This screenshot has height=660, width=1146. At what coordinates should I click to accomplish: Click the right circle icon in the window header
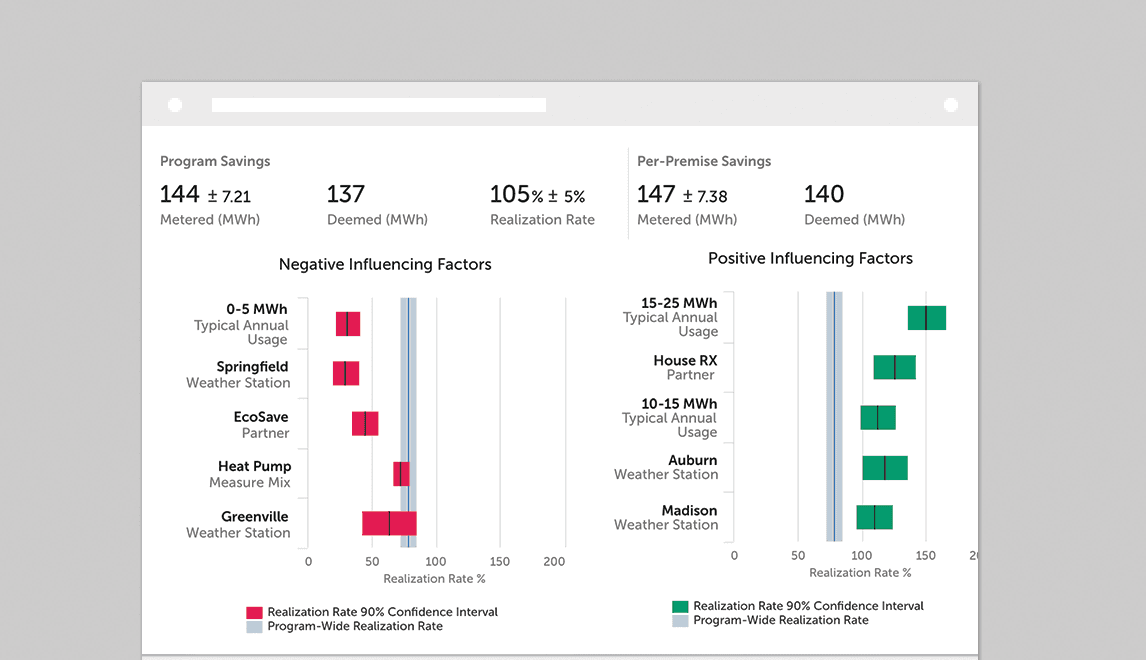click(x=951, y=105)
